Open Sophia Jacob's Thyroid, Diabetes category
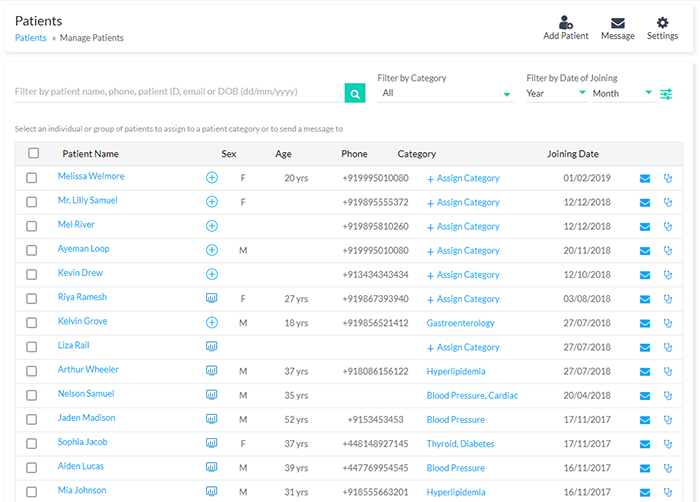 tap(460, 443)
